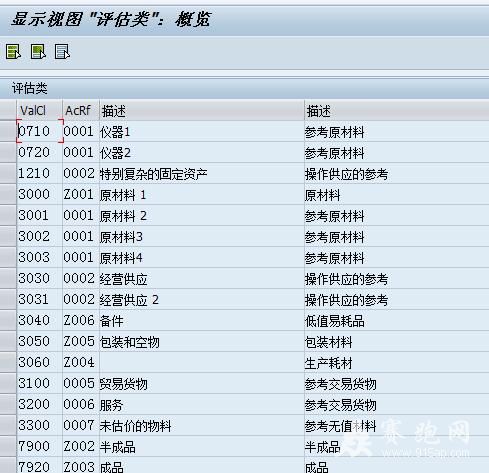Click the 仪器2 description cell
This screenshot has height=473, width=489.
pos(202,153)
